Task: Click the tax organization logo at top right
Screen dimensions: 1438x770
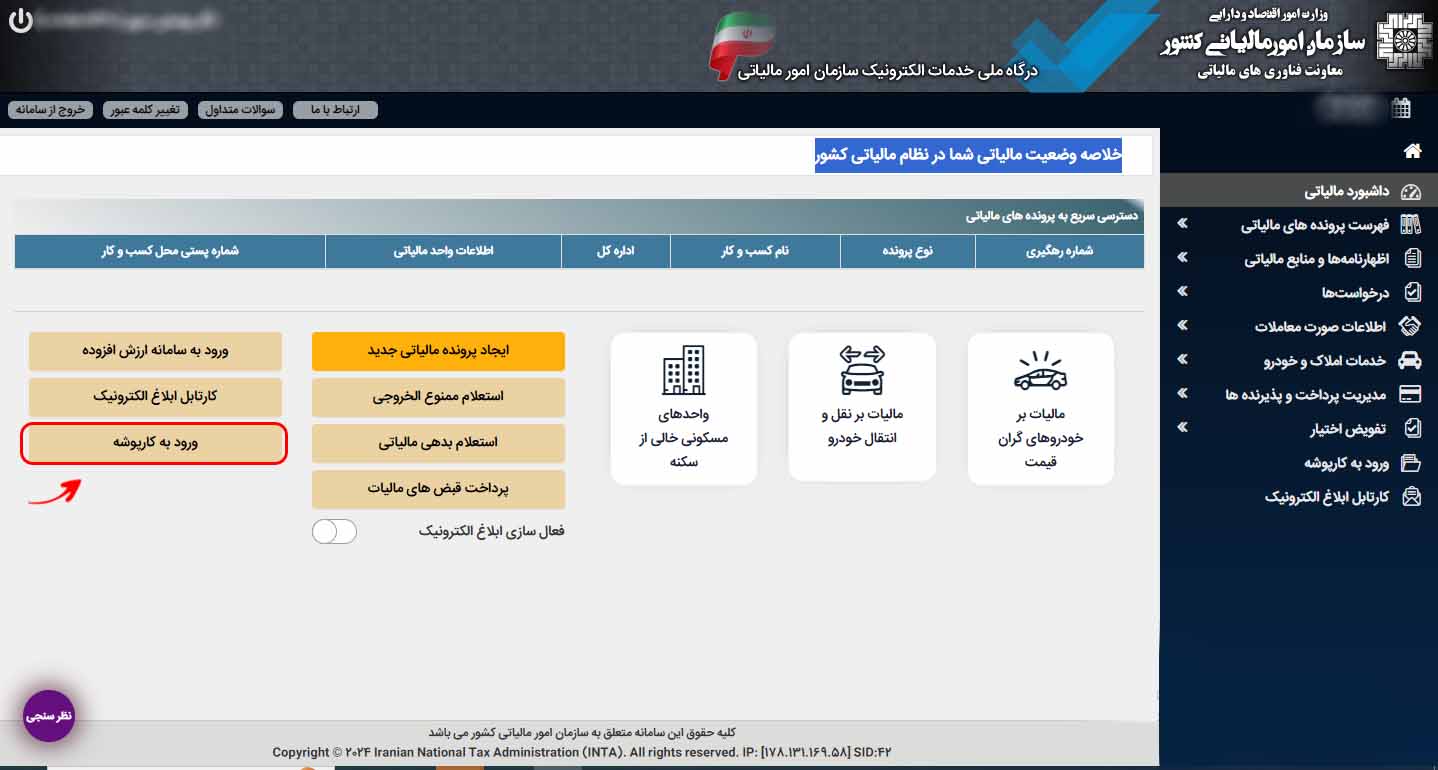Action: point(1405,41)
